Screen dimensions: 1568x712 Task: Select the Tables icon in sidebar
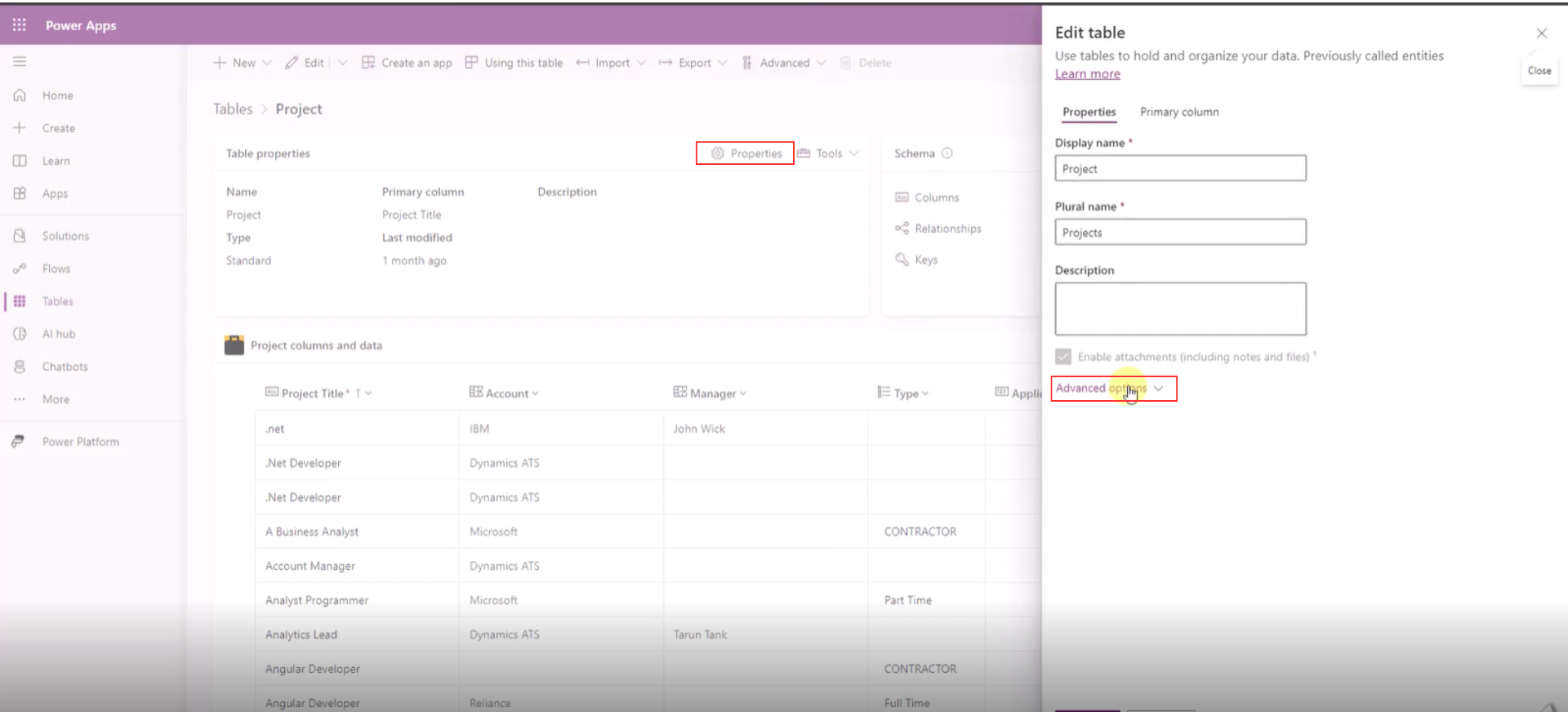pyautogui.click(x=20, y=301)
